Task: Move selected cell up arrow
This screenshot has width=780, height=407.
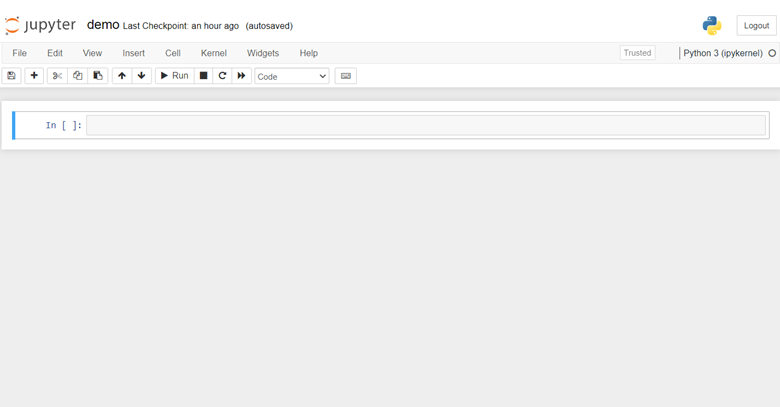Action: coord(122,76)
